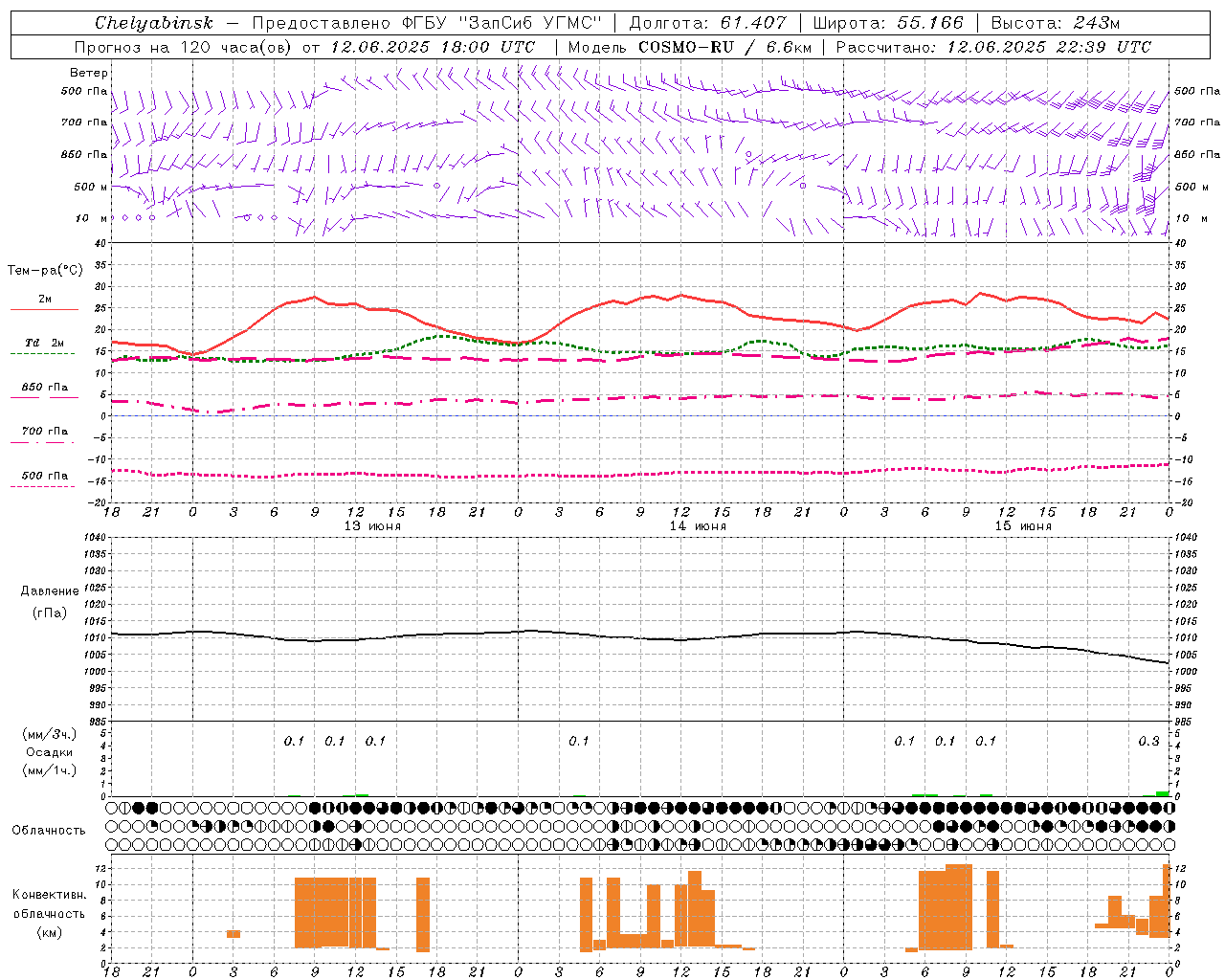Click the '14 июня' date label

coord(698,526)
